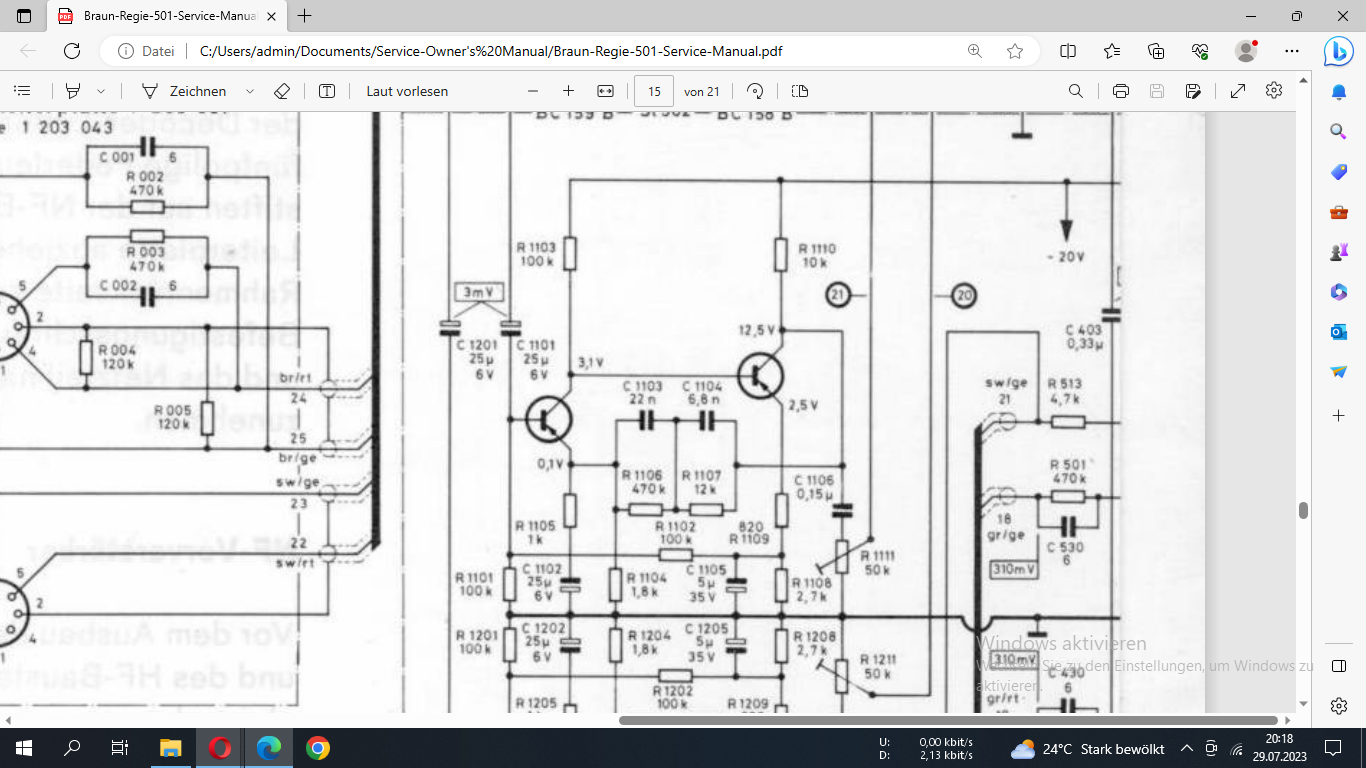The height and width of the screenshot is (768, 1366).
Task: Open sidebar Drop paper-plane icon
Action: [1339, 372]
